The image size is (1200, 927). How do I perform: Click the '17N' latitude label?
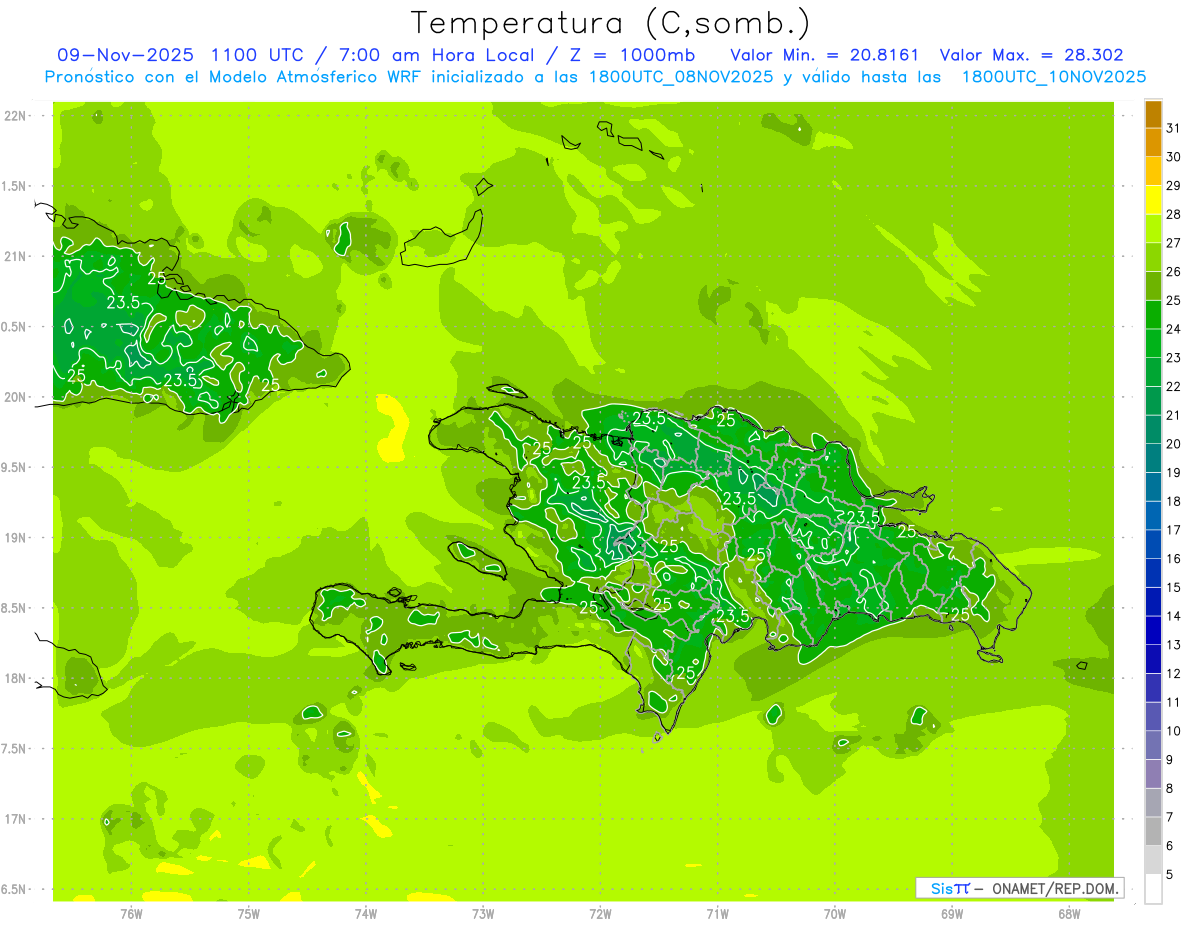(15, 819)
